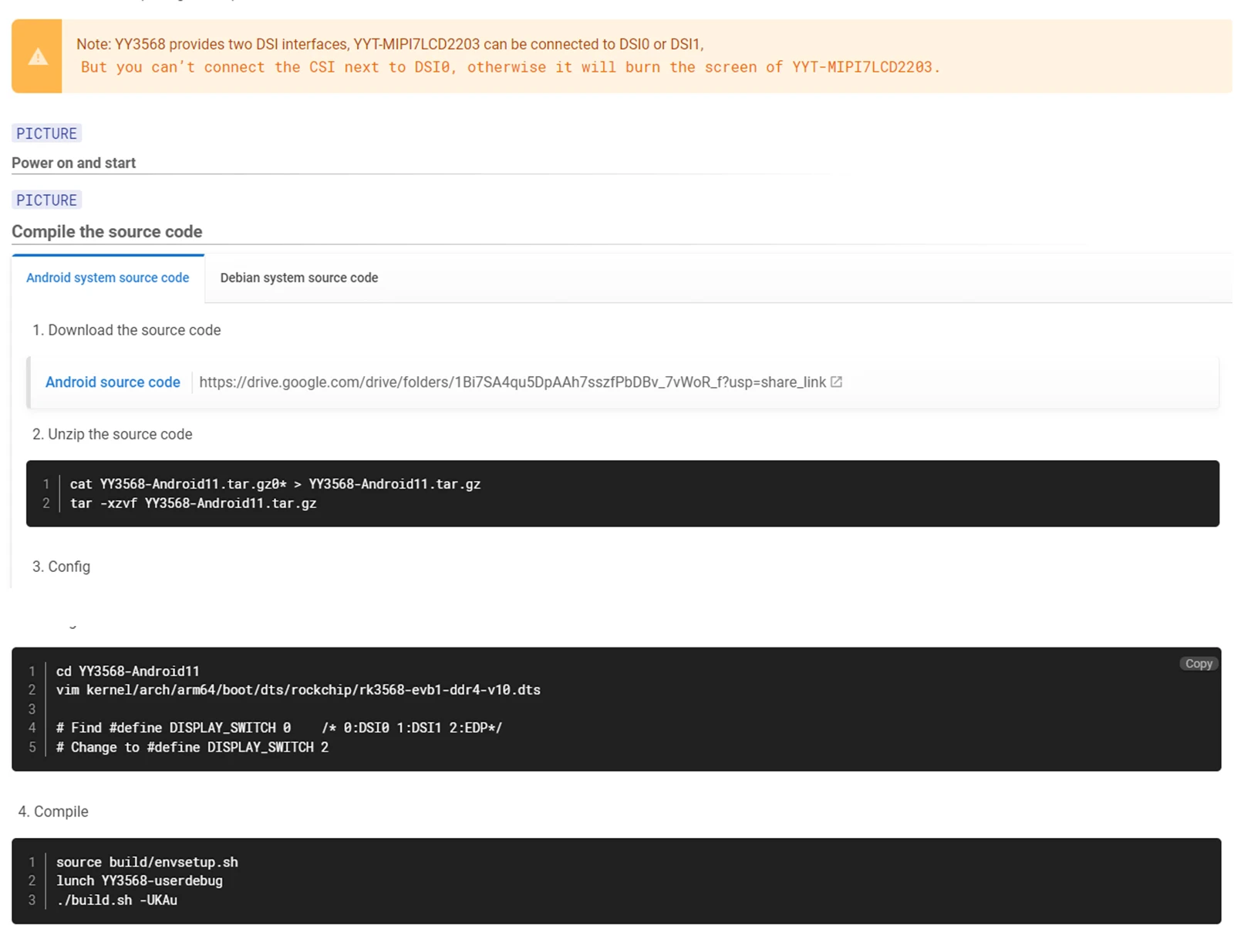Click the lunch YY3568-userdebug command
The height and width of the screenshot is (952, 1234).
tap(139, 880)
